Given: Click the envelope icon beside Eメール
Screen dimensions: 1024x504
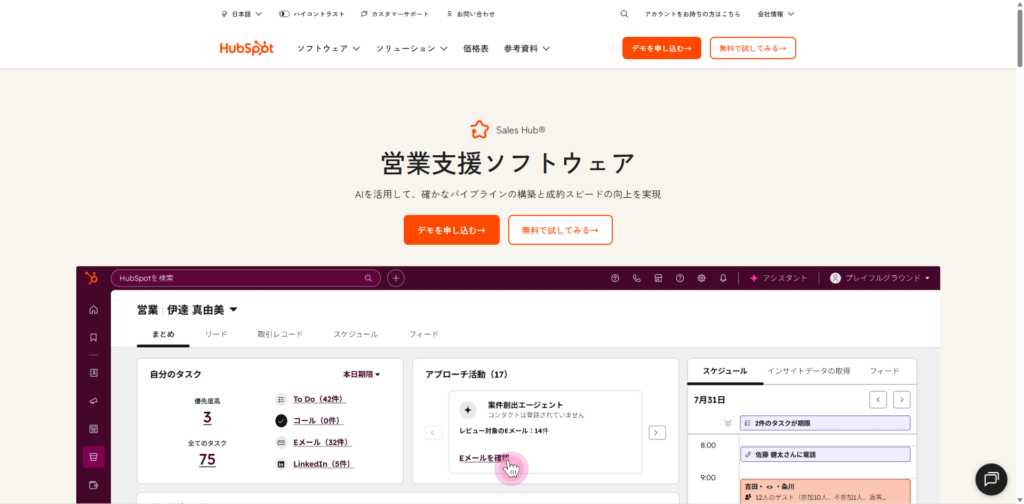Looking at the screenshot, I should [x=281, y=442].
